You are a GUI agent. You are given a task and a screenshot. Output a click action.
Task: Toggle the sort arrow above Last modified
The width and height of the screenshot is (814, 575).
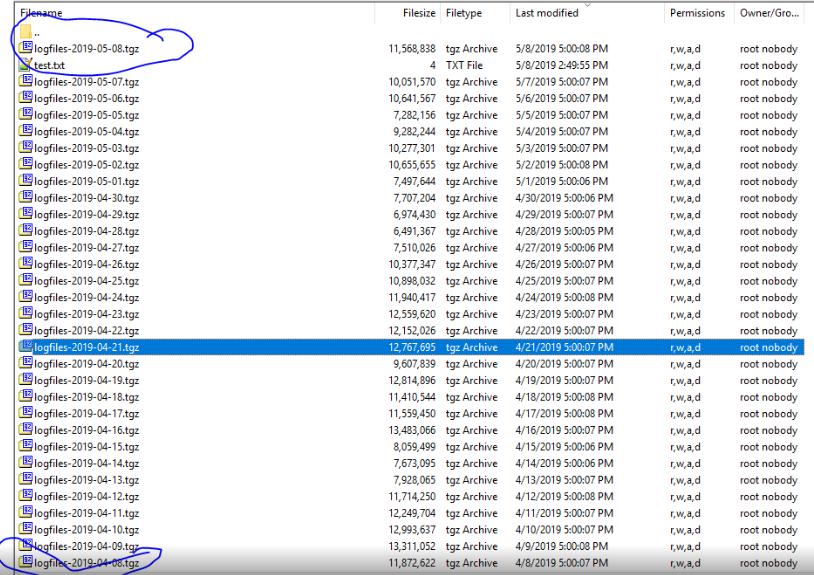(588, 5)
